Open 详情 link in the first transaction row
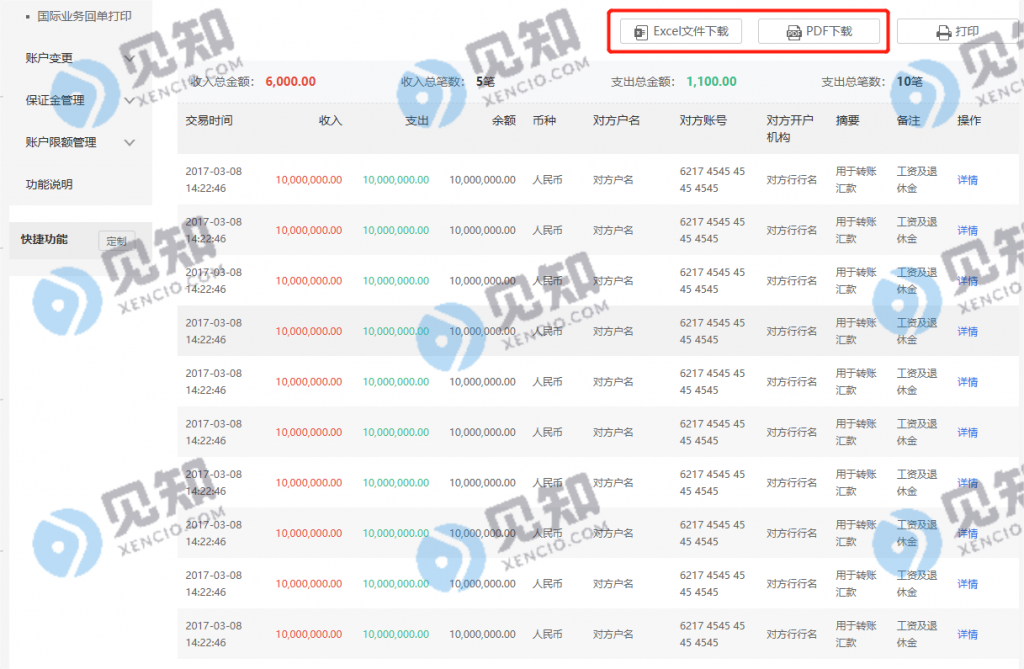Viewport: 1024px width, 669px height. (x=967, y=180)
